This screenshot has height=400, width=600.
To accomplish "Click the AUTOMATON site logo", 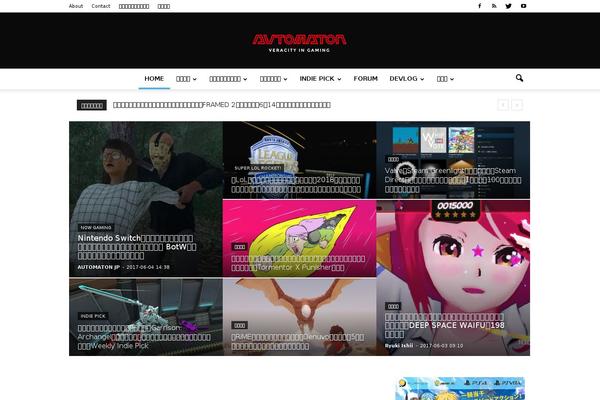I will coord(299,43).
